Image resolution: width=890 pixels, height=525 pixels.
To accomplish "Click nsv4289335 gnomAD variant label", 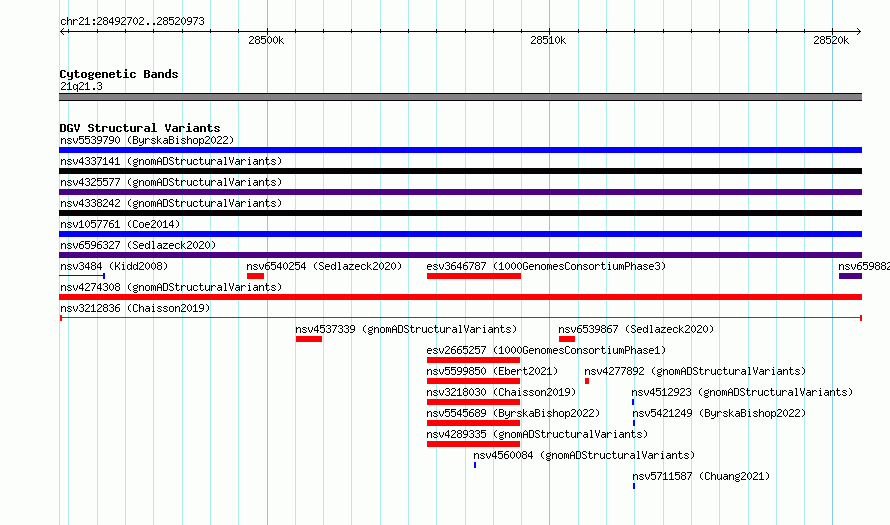I will tap(537, 434).
